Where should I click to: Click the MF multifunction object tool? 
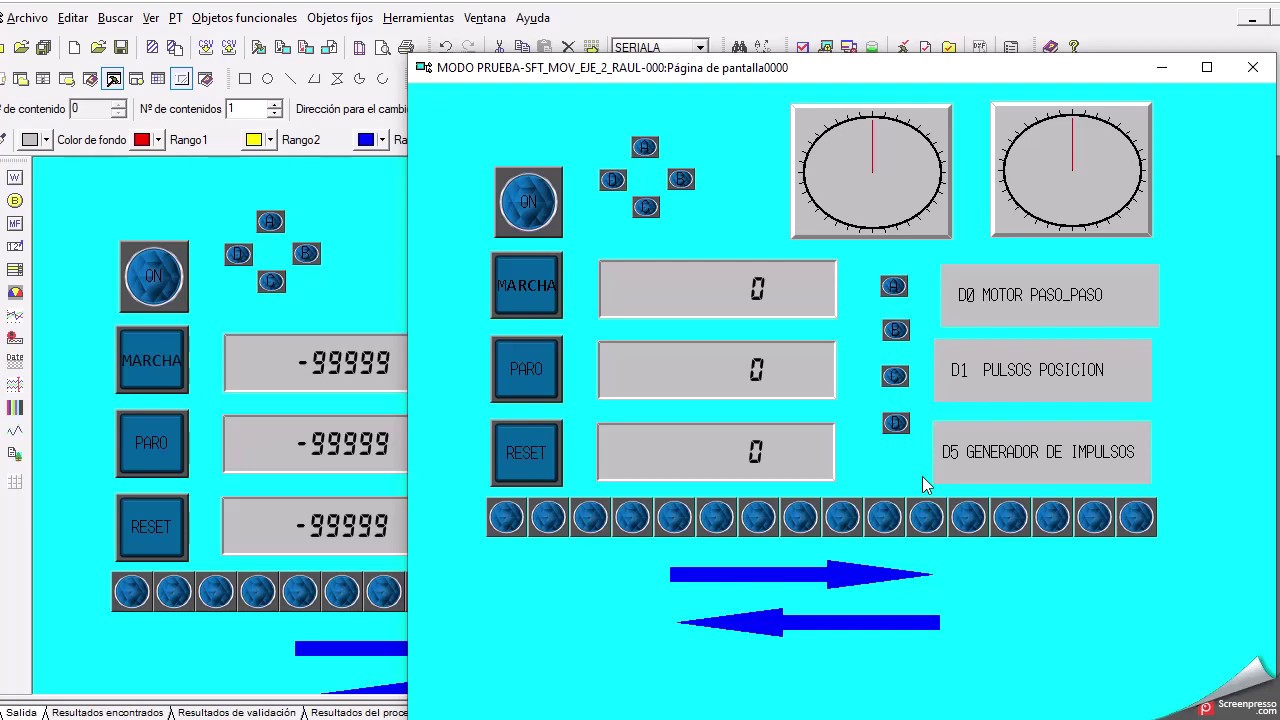(x=15, y=223)
